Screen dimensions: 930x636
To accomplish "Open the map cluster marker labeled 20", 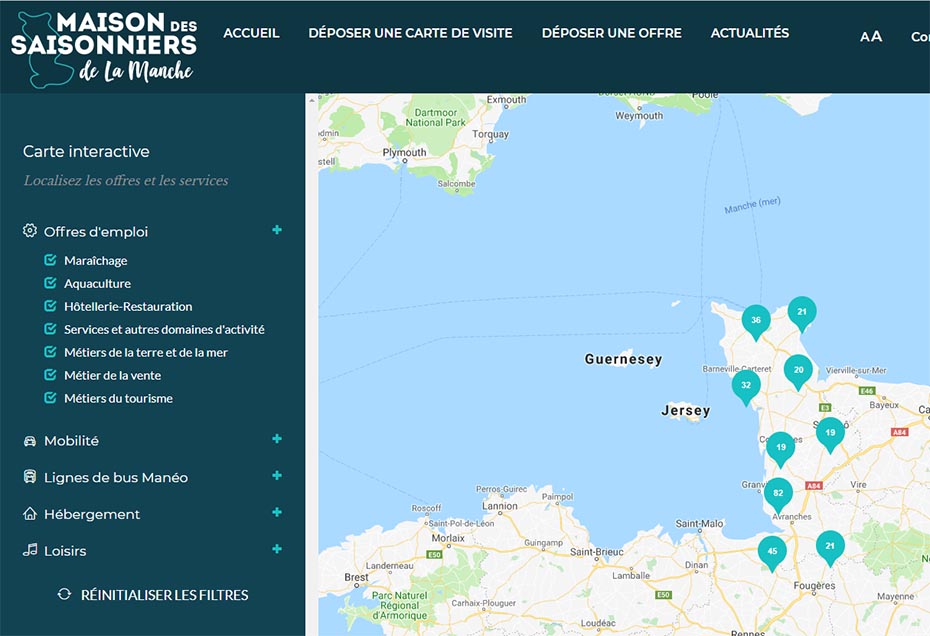I will (x=798, y=373).
